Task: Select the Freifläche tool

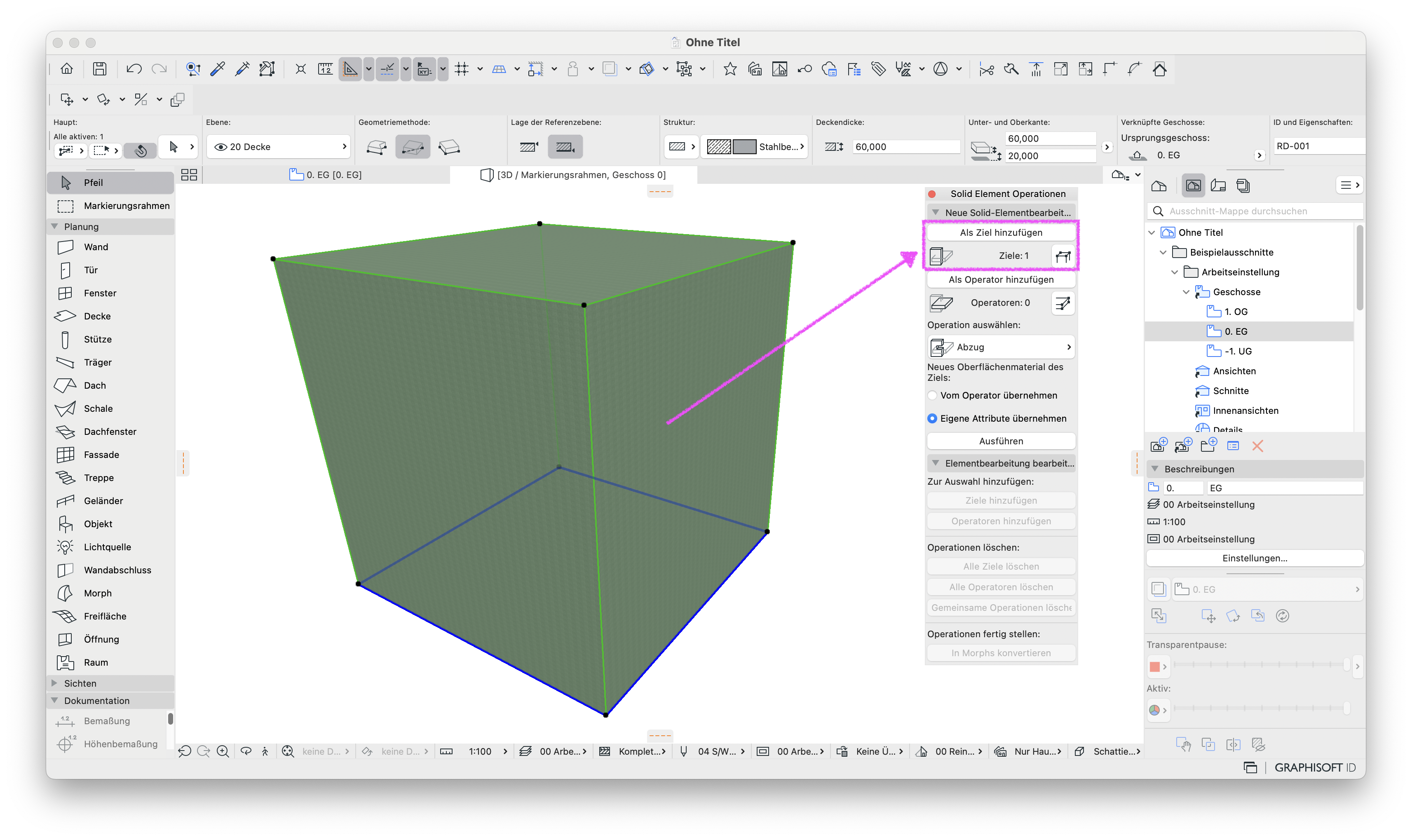Action: 110,616
